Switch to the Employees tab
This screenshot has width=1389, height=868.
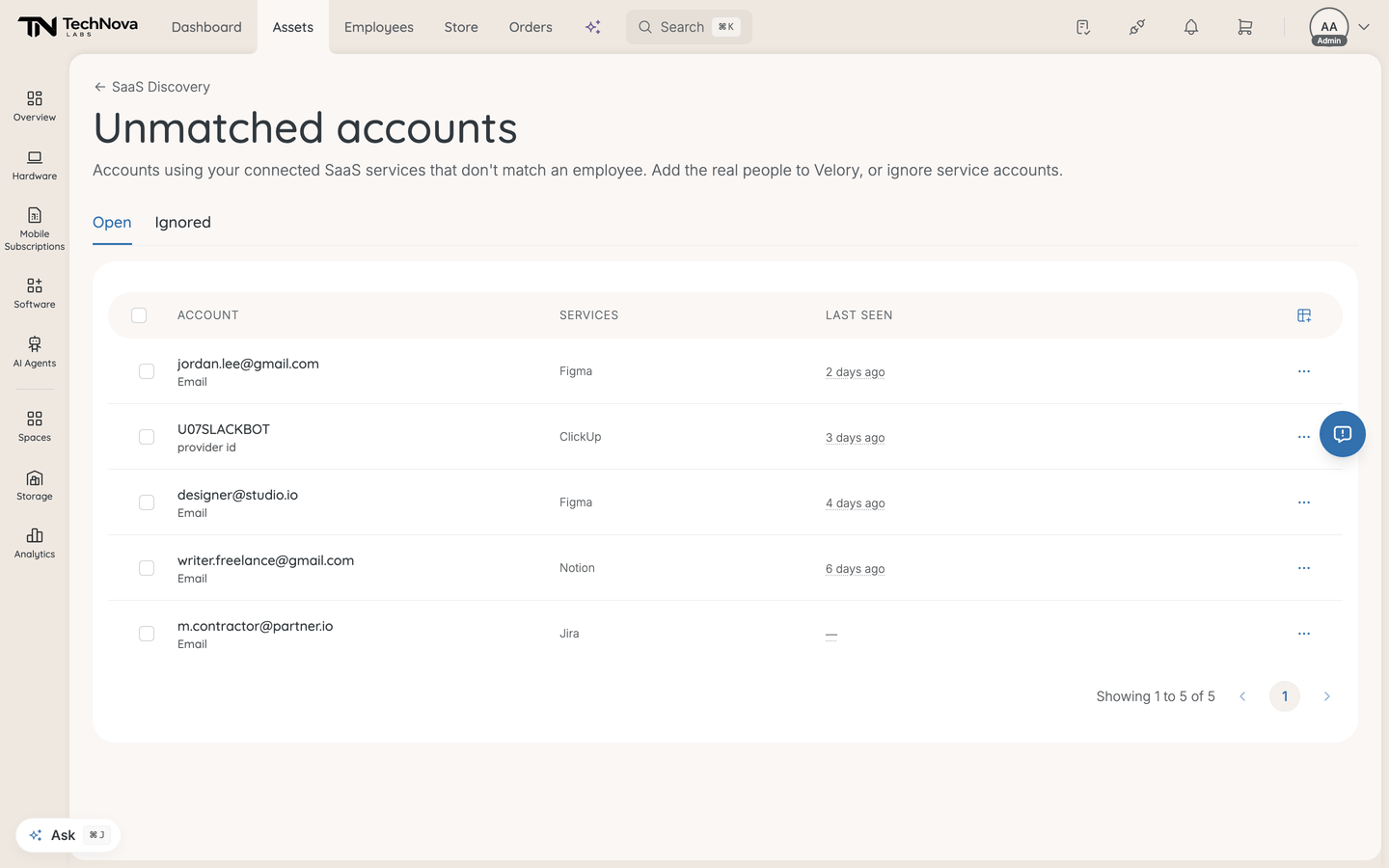tap(379, 27)
